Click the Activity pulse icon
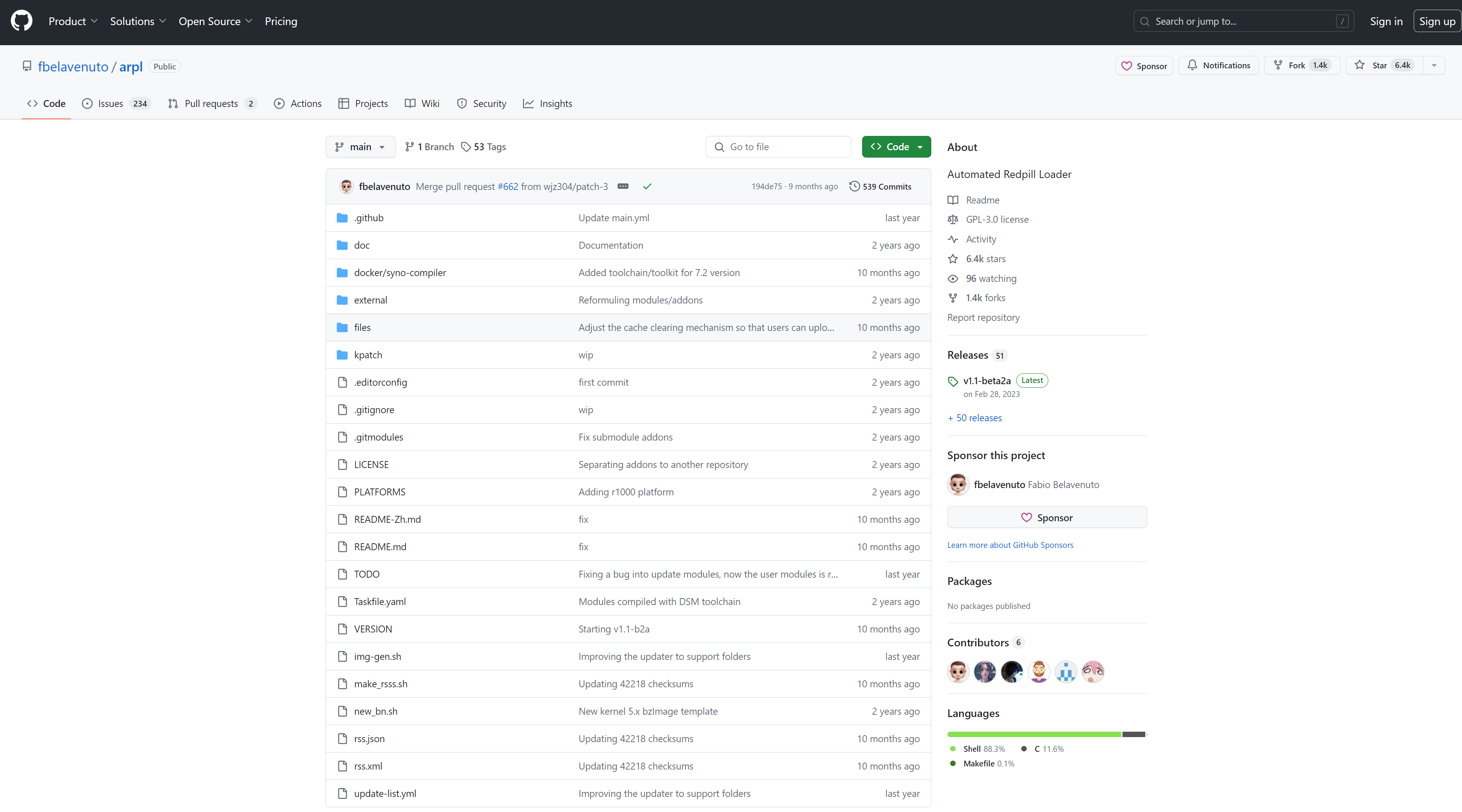 (x=953, y=239)
